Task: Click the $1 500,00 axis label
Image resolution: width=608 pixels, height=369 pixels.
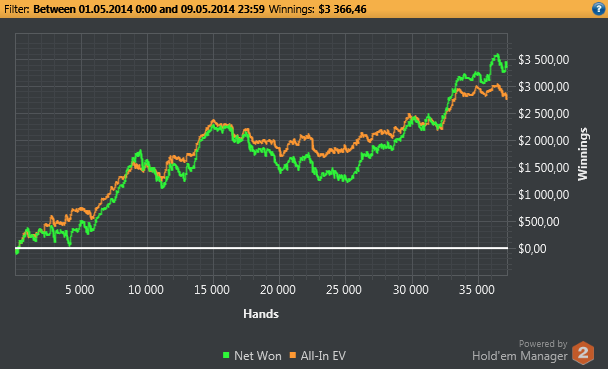Action: click(x=544, y=168)
